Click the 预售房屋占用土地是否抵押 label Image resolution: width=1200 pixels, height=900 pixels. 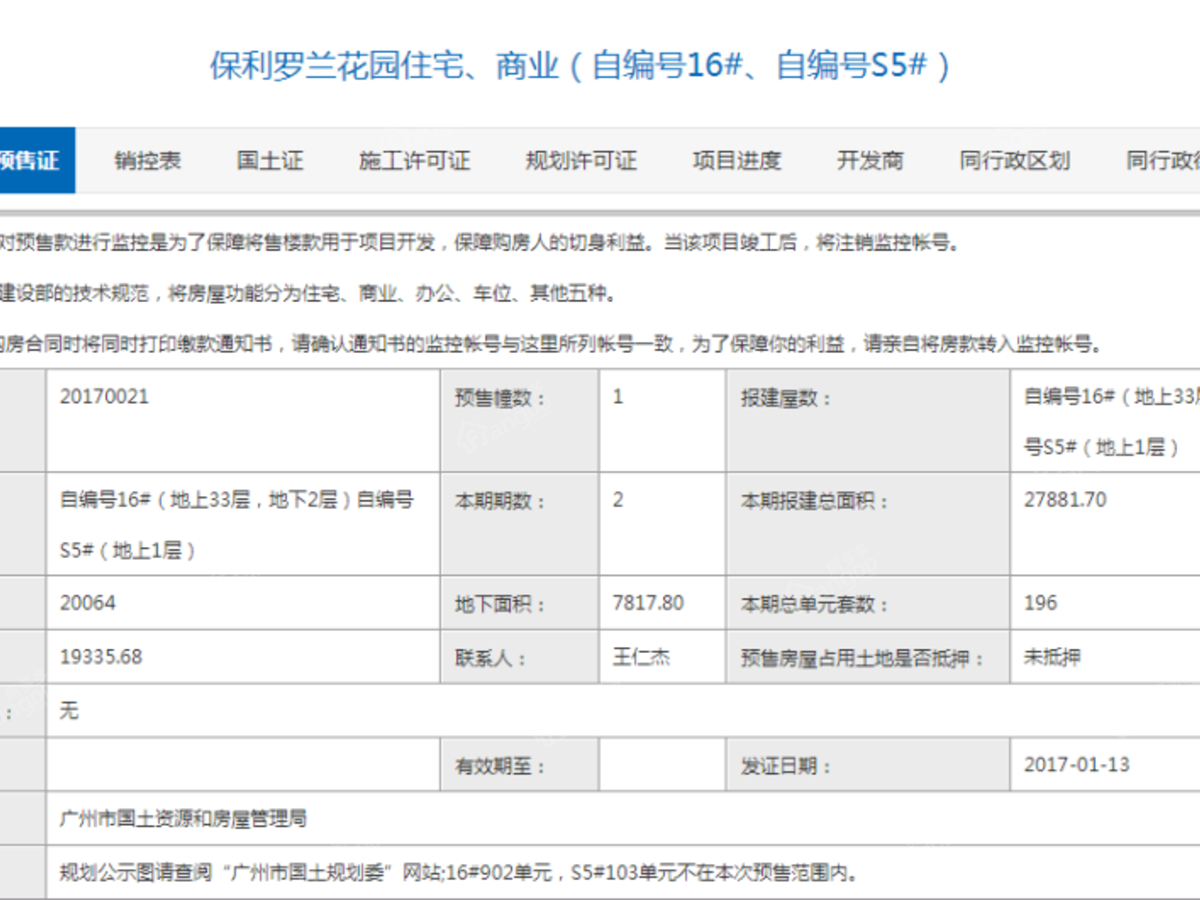point(862,658)
